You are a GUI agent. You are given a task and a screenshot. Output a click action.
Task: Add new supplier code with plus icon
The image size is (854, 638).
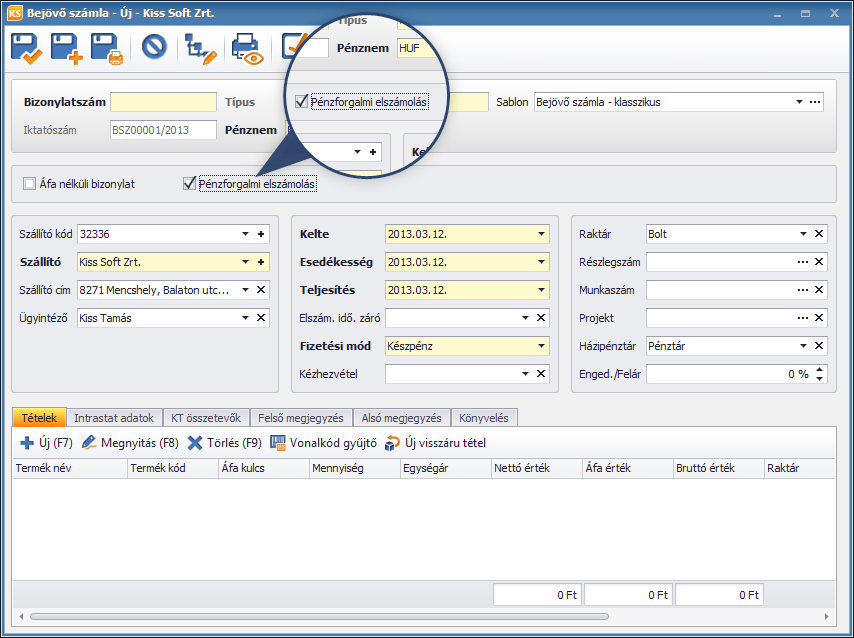[261, 234]
